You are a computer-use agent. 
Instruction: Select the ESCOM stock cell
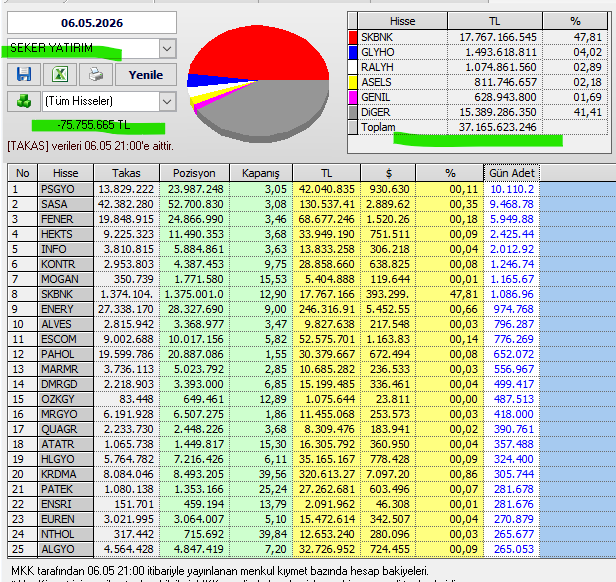(x=66, y=339)
